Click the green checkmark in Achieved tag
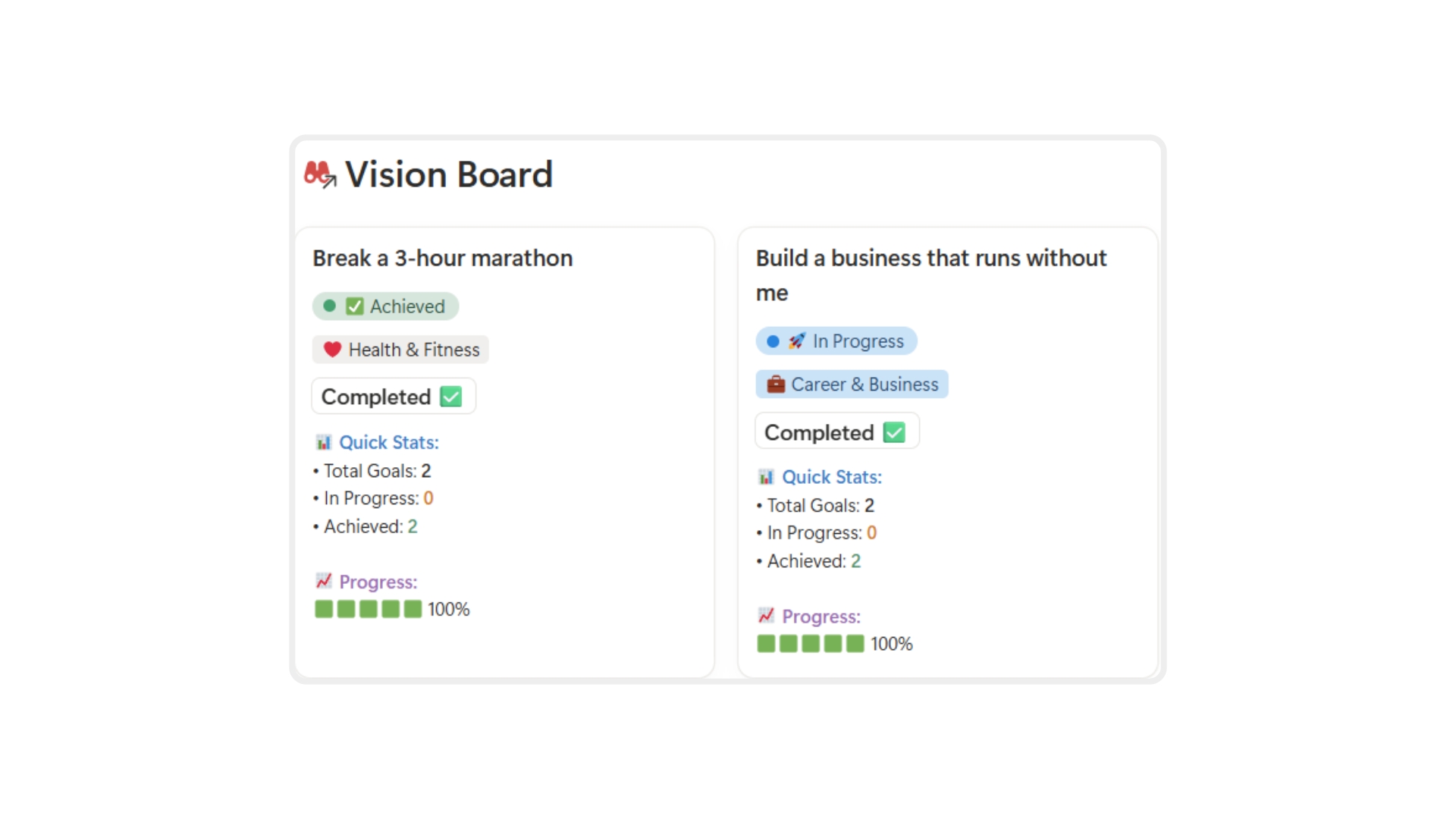This screenshot has height=819, width=1456. [x=354, y=306]
